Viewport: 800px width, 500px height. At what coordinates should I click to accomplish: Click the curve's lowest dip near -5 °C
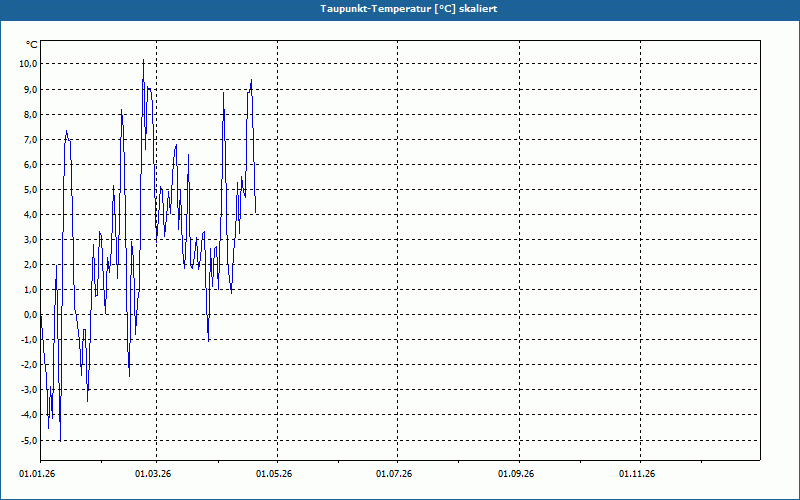tap(60, 440)
